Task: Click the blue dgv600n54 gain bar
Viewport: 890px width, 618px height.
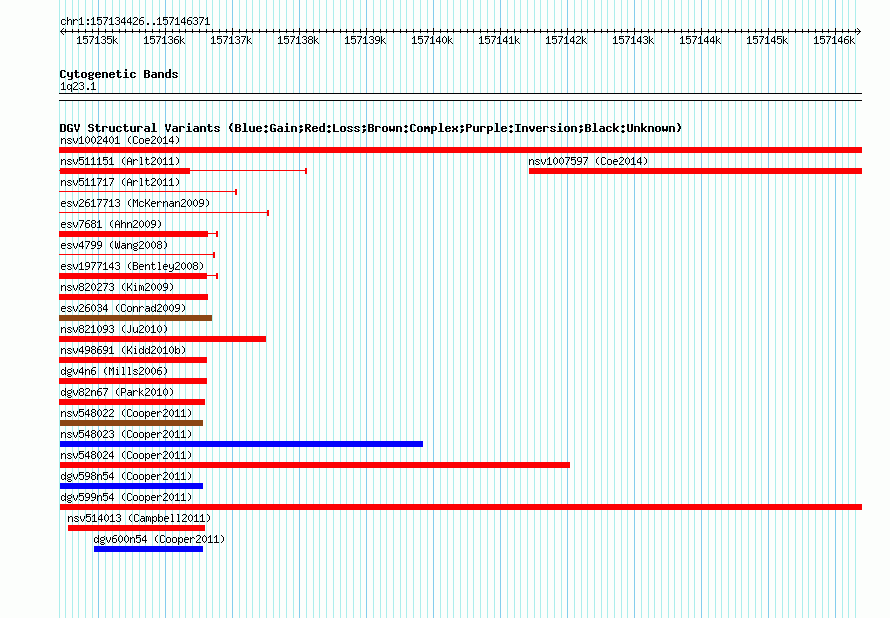Action: pos(148,549)
